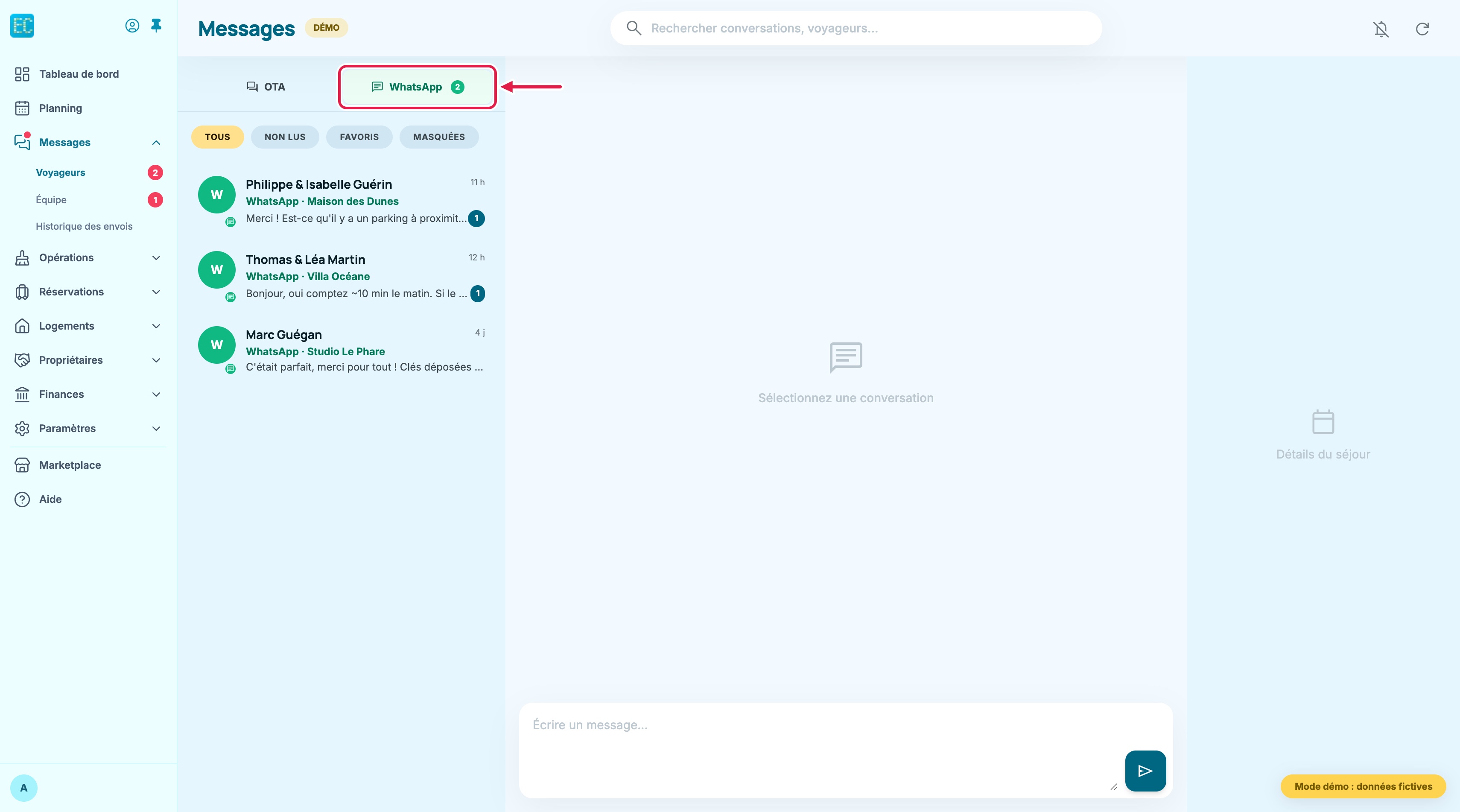Click the search conversations field
1460x812 pixels.
[856, 28]
